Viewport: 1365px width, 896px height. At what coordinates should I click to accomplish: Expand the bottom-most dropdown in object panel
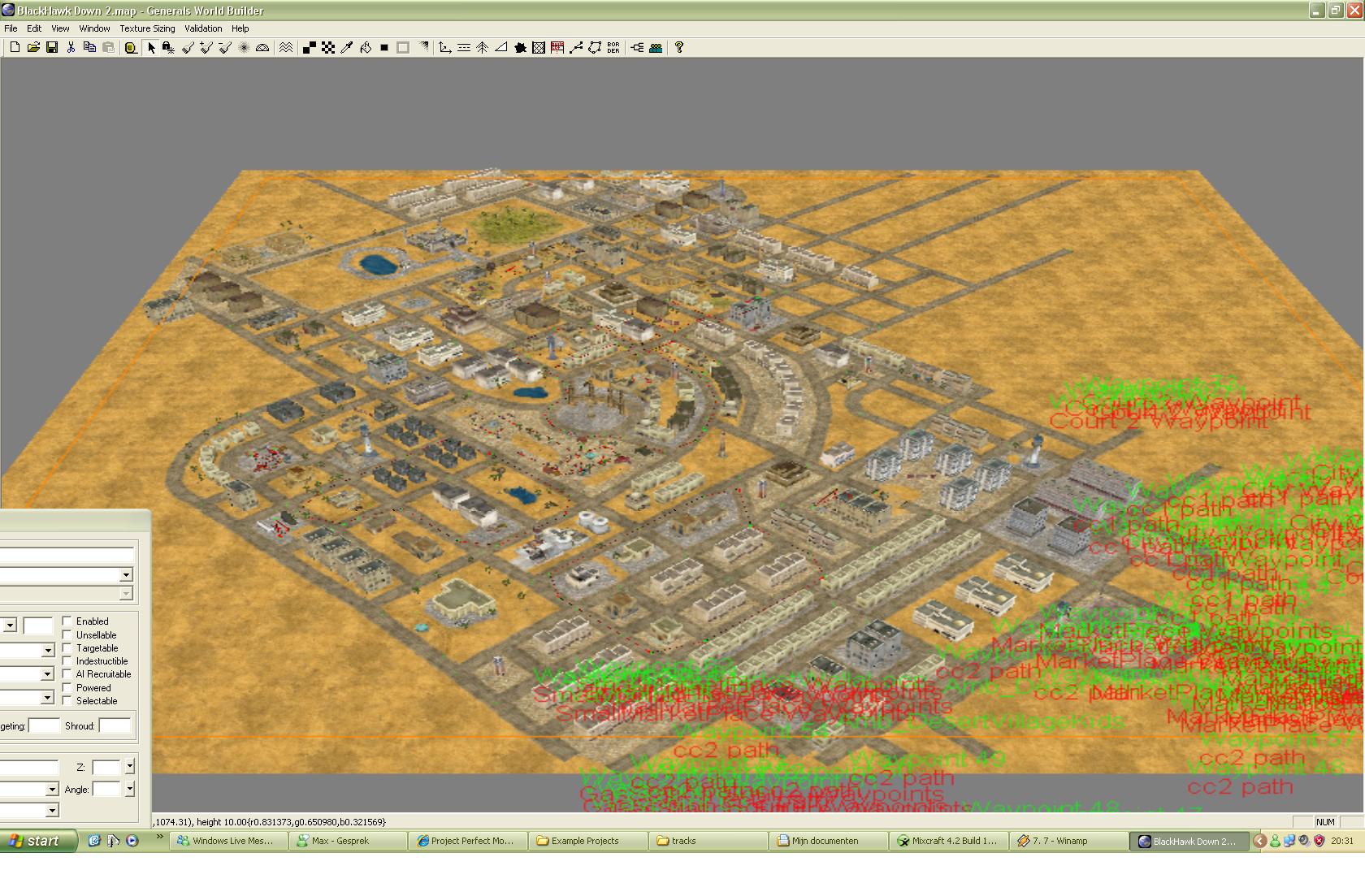click(x=52, y=810)
